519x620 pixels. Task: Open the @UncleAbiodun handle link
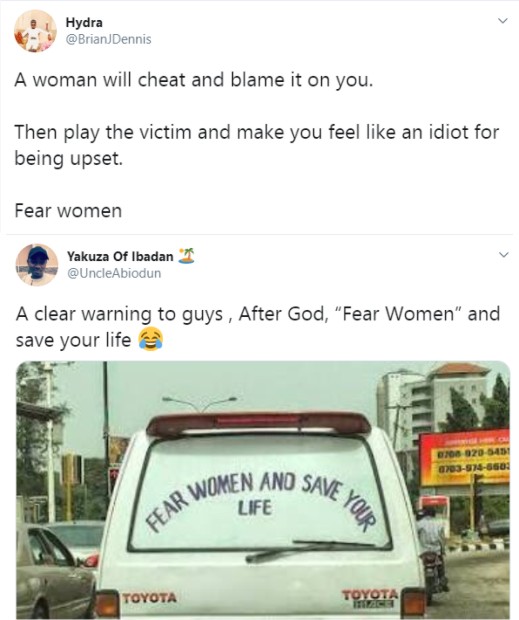(x=114, y=273)
